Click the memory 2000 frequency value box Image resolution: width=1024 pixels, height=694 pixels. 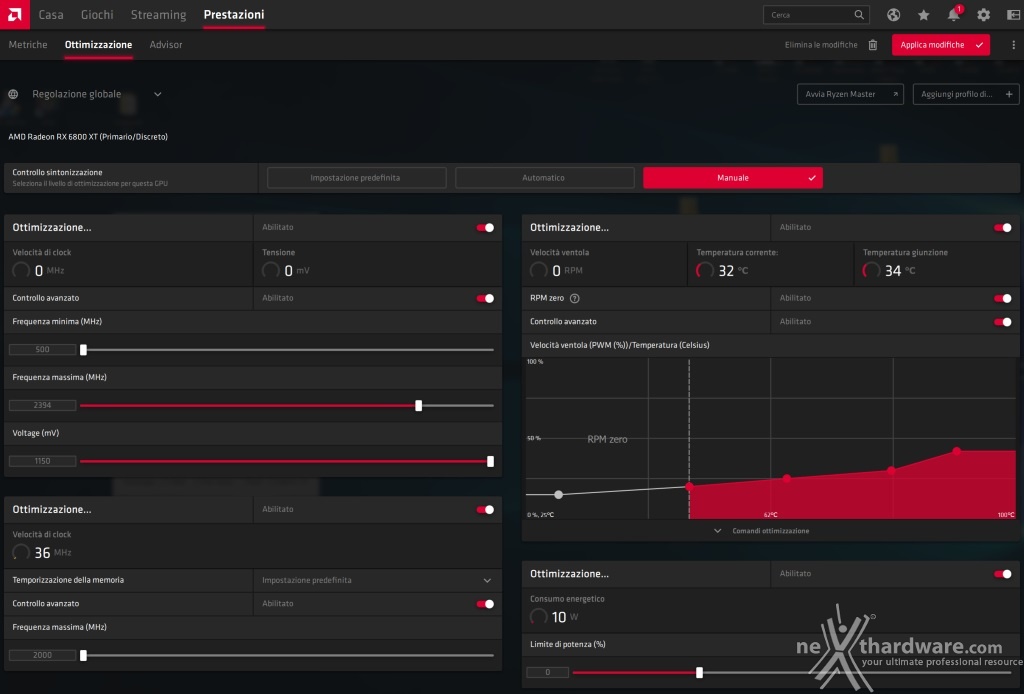click(42, 655)
